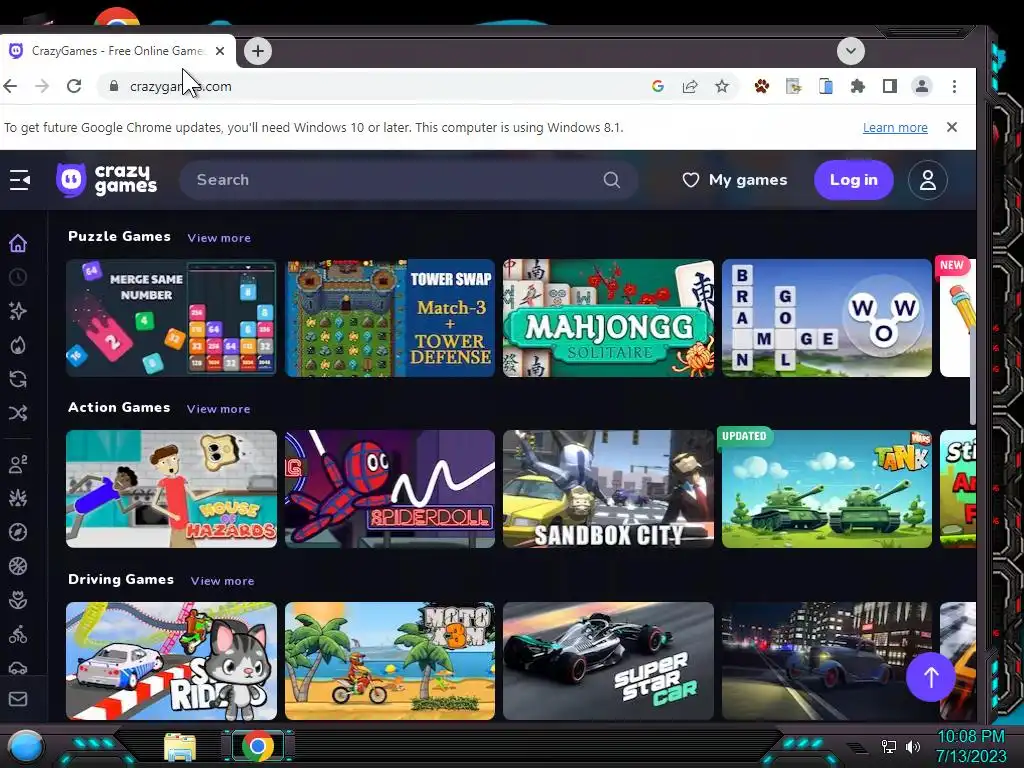View more Puzzle Games

tap(219, 238)
